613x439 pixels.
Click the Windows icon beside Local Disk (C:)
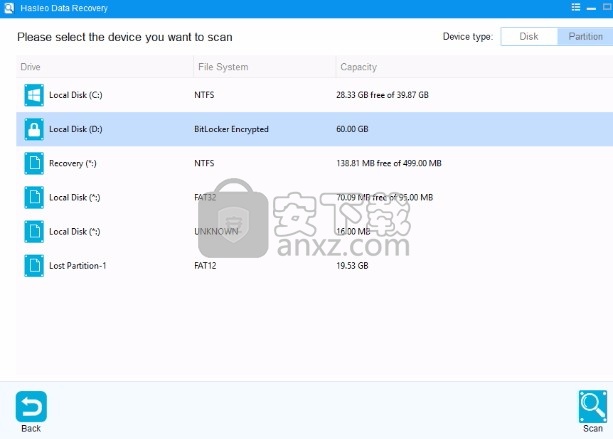click(x=34, y=95)
